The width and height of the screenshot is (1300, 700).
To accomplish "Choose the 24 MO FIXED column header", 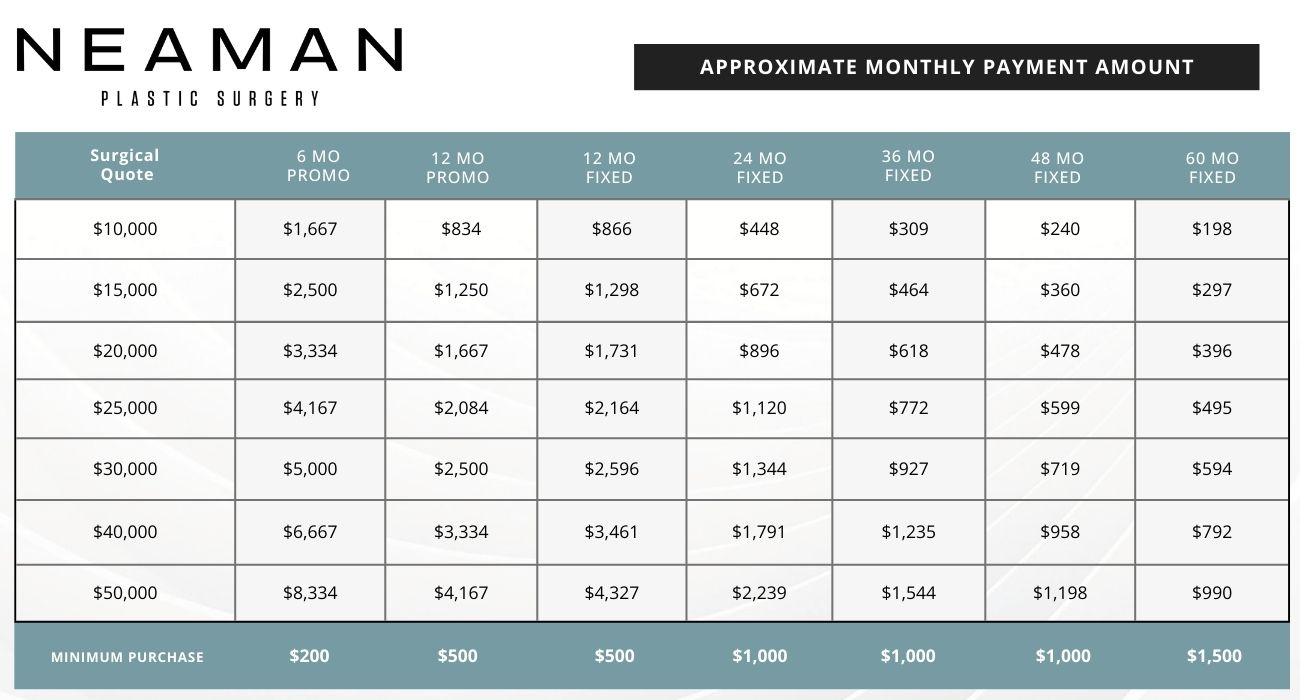I will tap(760, 168).
